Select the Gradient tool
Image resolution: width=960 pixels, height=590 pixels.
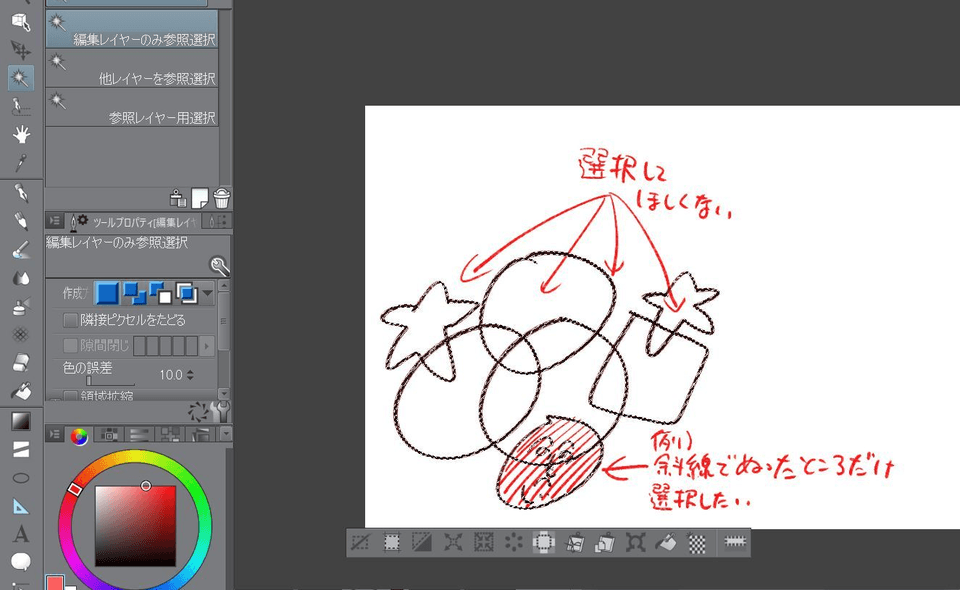coord(21,421)
